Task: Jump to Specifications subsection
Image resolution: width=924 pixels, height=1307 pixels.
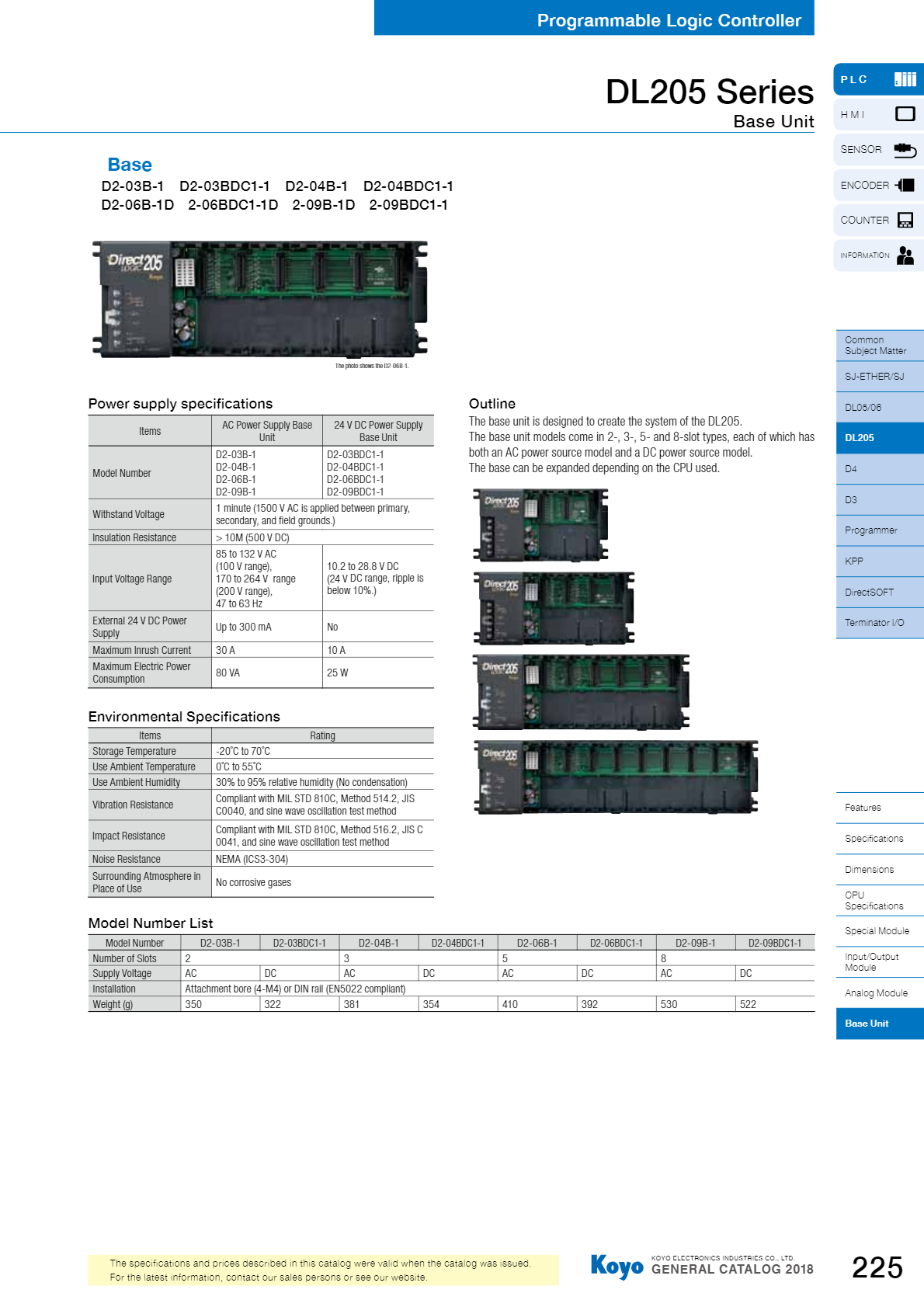Action: click(x=880, y=839)
